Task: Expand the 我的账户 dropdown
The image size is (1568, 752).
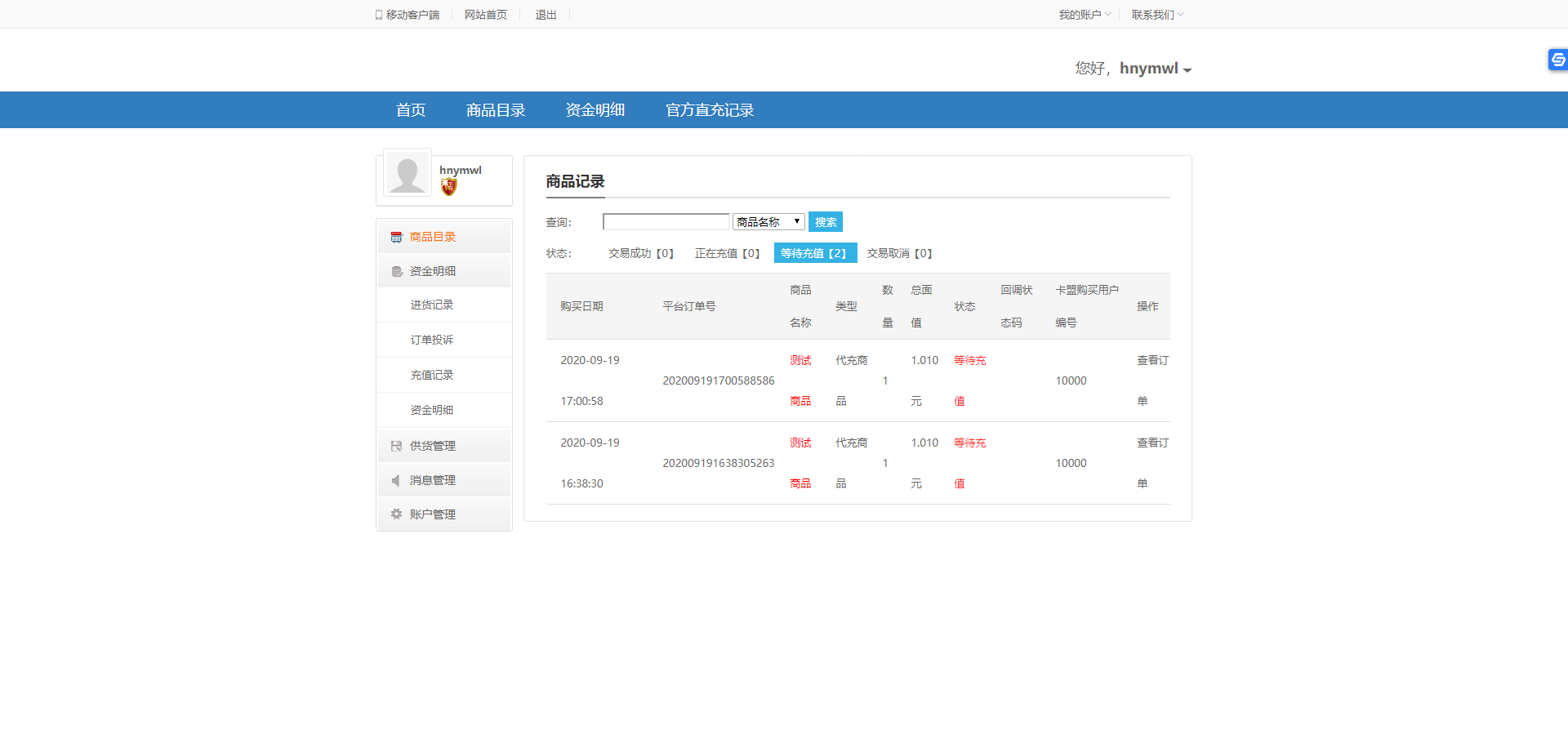Action: pos(1085,15)
